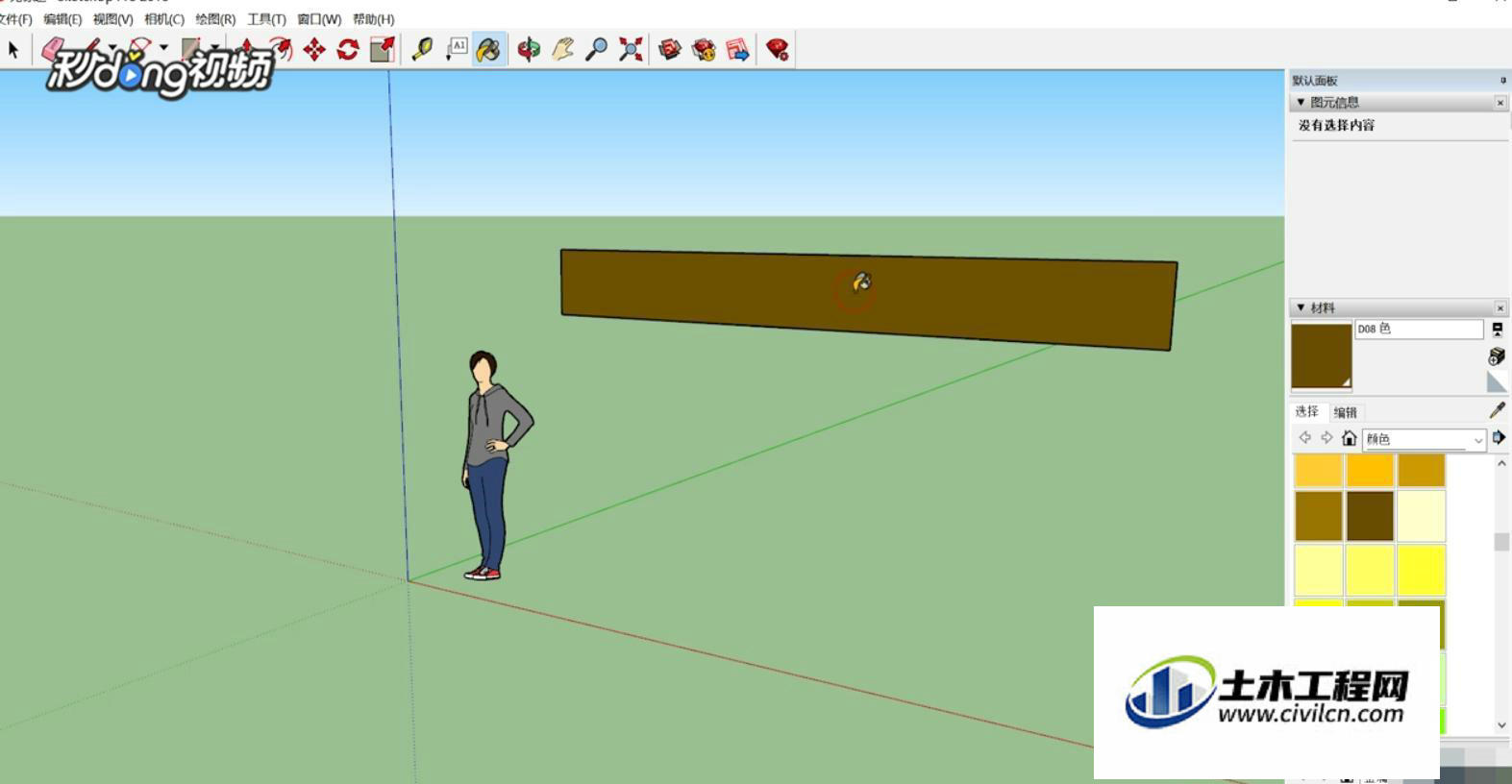Select the Arc tool
The width and height of the screenshot is (1512, 784).
click(141, 47)
